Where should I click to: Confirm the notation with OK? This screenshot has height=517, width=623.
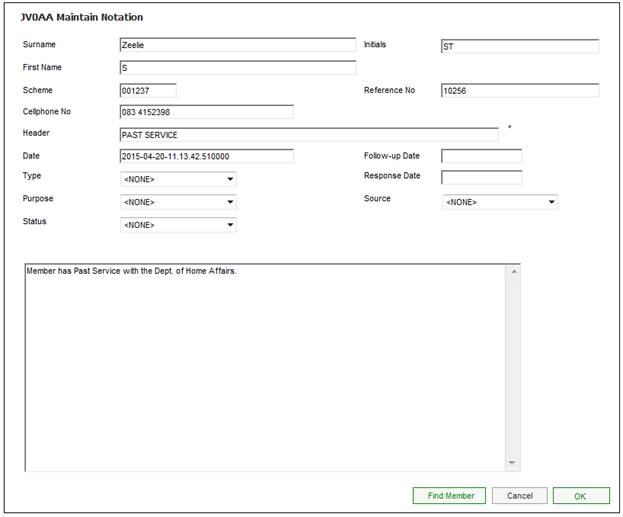pyautogui.click(x=581, y=496)
